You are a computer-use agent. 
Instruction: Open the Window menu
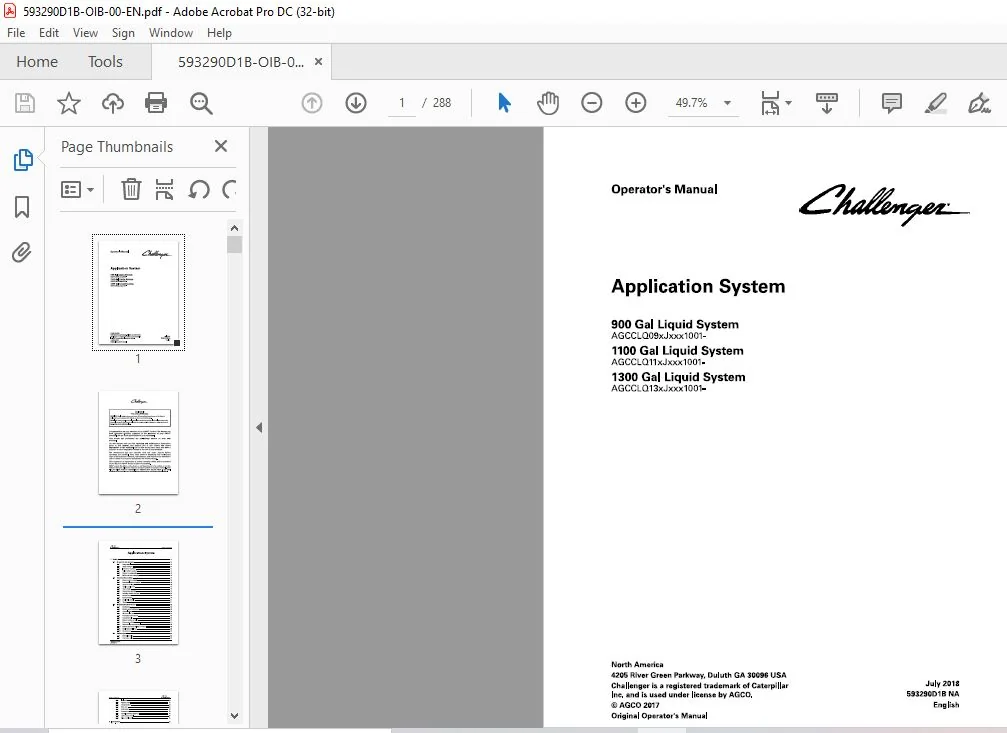pyautogui.click(x=171, y=33)
